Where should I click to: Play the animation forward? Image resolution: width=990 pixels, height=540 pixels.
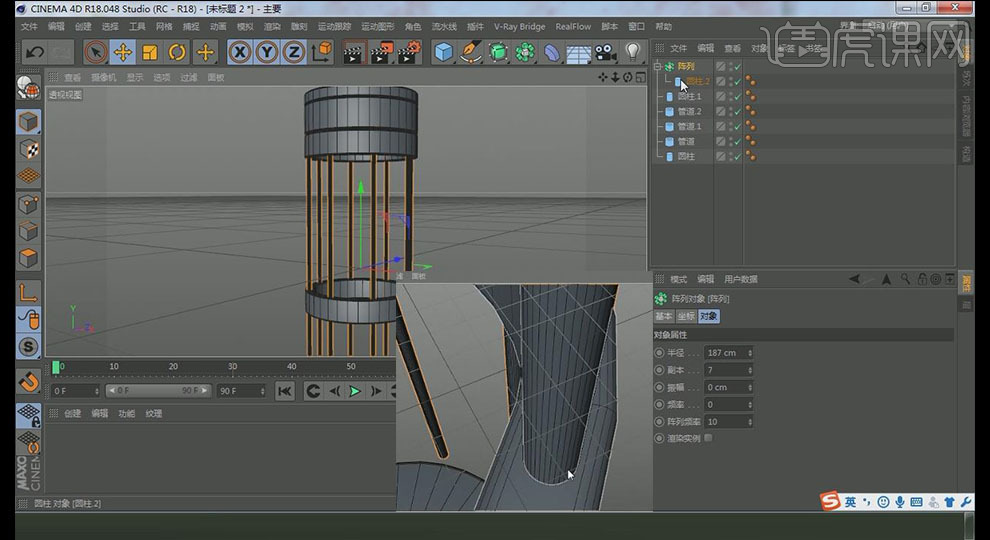coord(355,391)
